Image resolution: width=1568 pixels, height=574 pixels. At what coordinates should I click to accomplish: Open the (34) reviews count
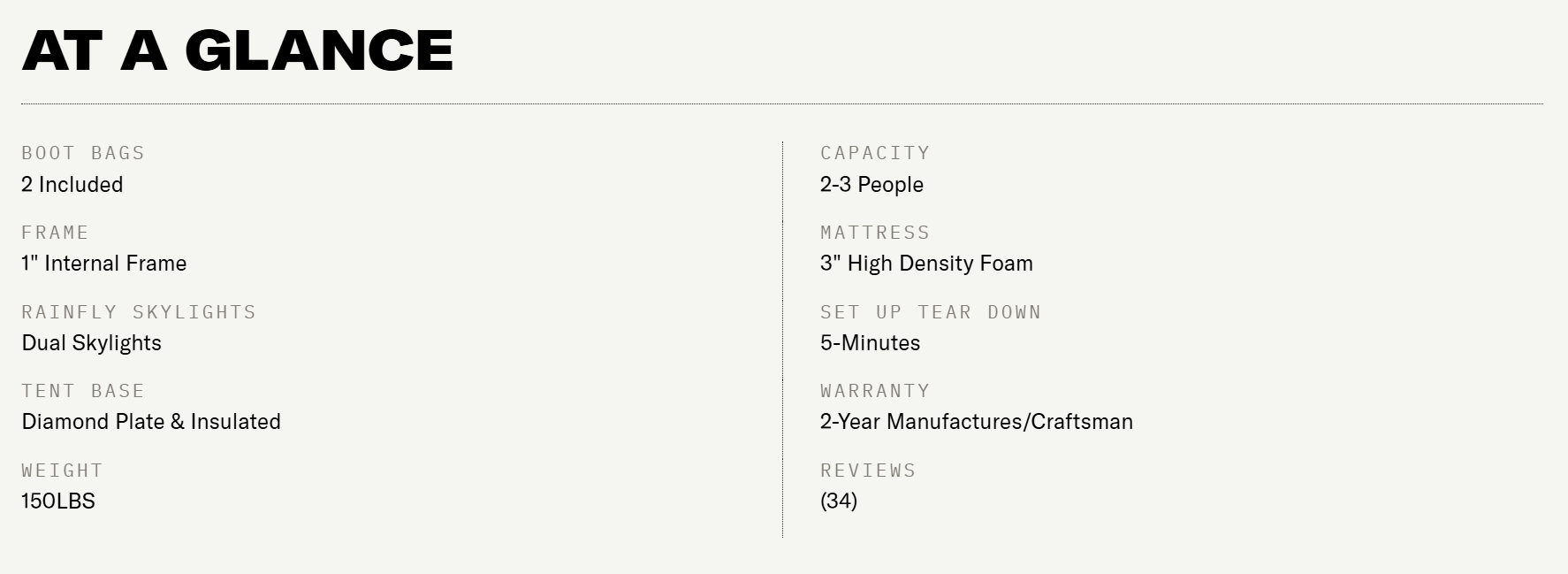click(x=839, y=501)
